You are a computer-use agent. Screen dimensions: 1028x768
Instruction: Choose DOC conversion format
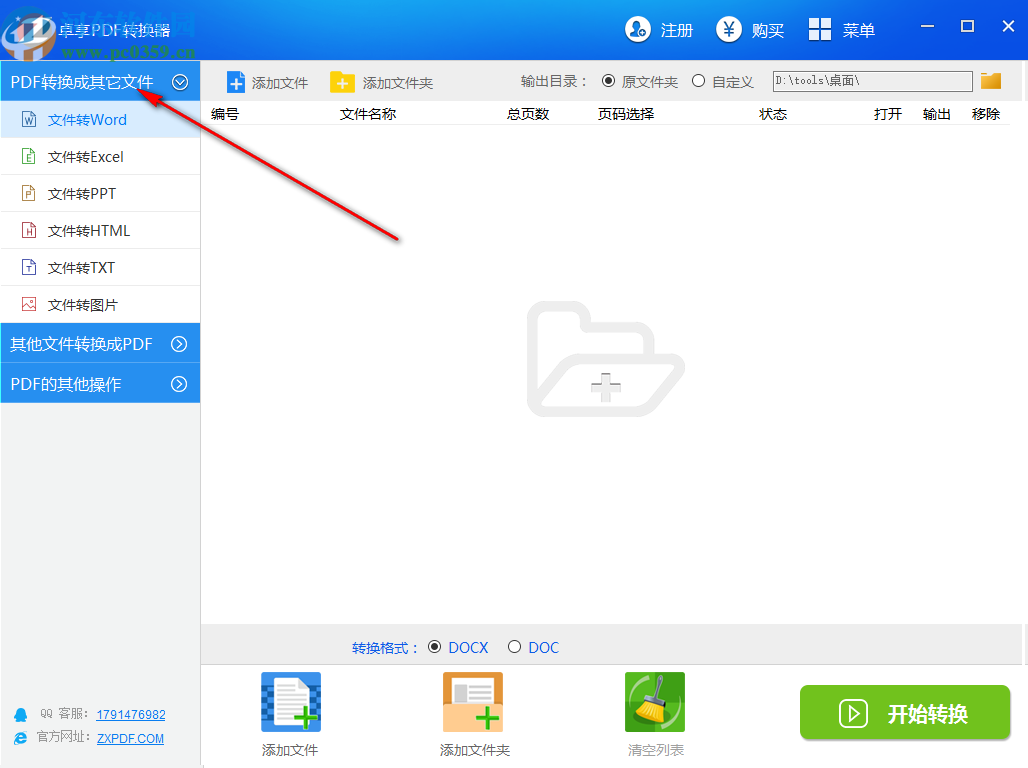[x=515, y=647]
